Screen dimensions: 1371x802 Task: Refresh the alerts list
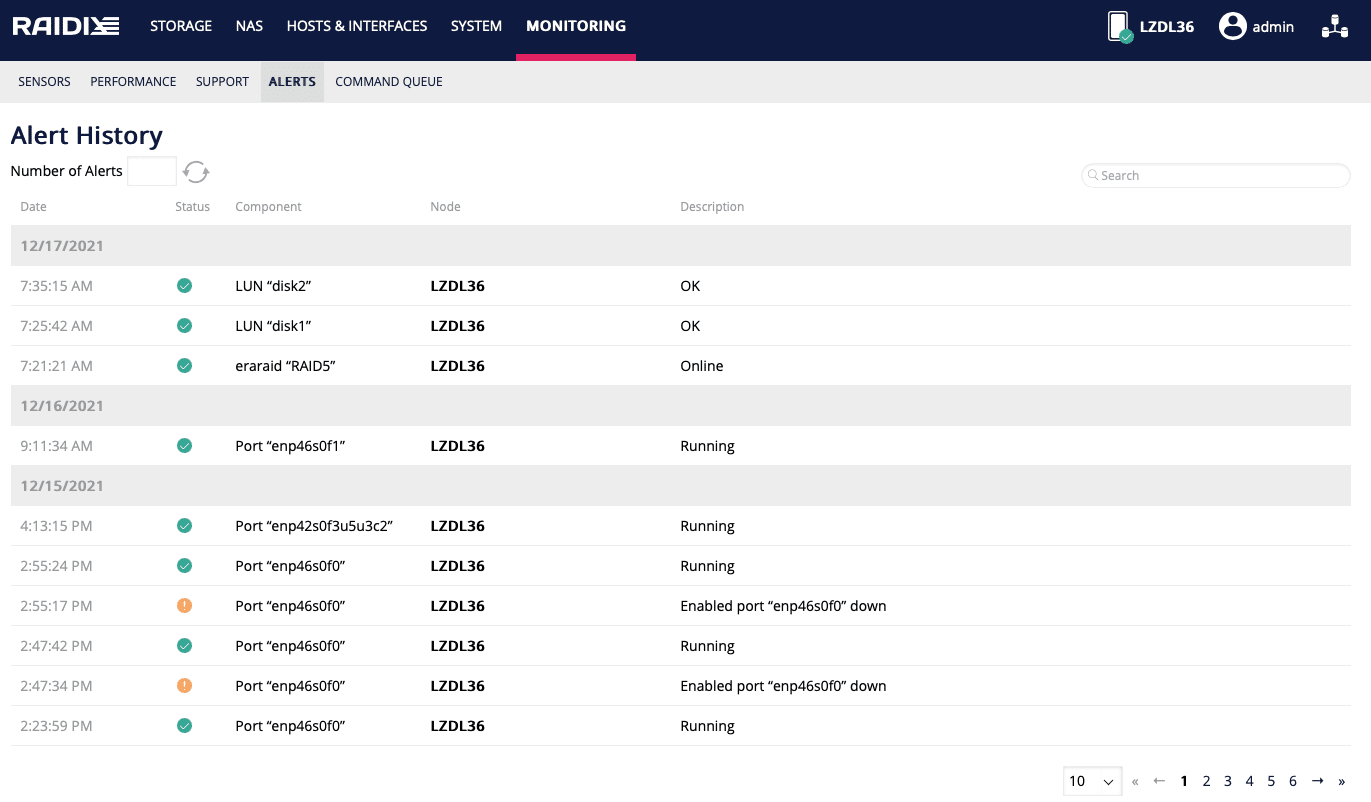(196, 172)
